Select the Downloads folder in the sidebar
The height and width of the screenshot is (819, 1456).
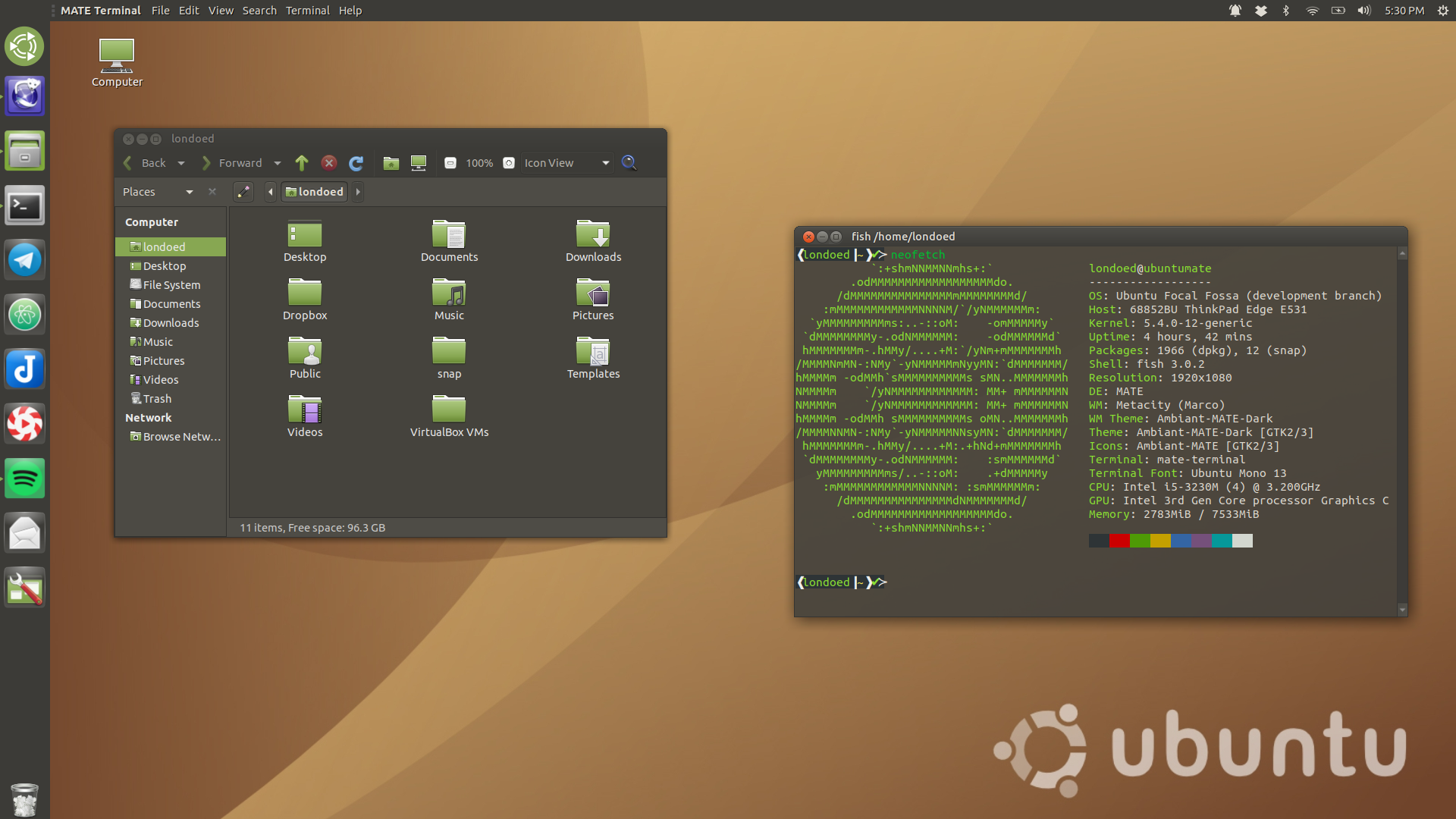point(171,322)
